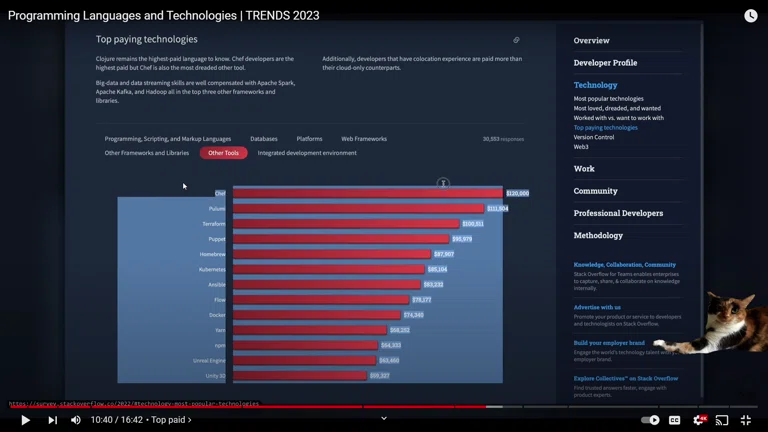Switch to the Databases tab
Screen dimensions: 768x432
point(264,139)
